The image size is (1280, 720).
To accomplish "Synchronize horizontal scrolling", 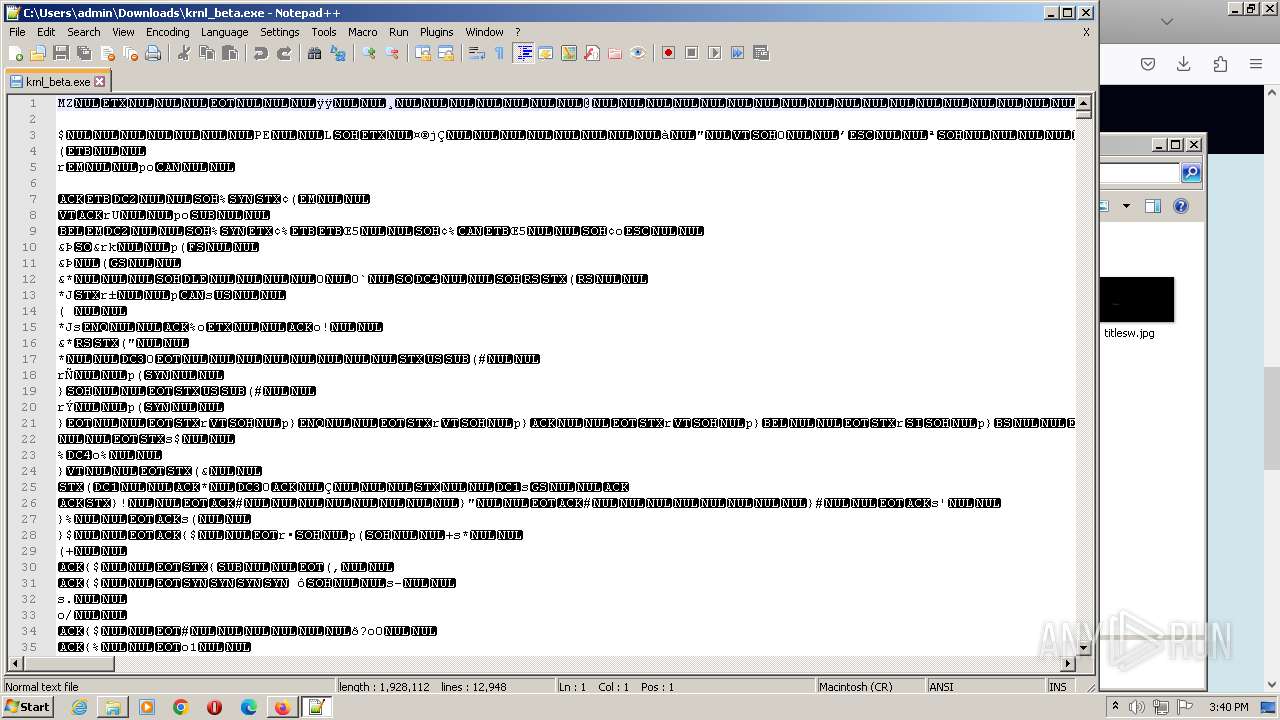I will pos(446,53).
